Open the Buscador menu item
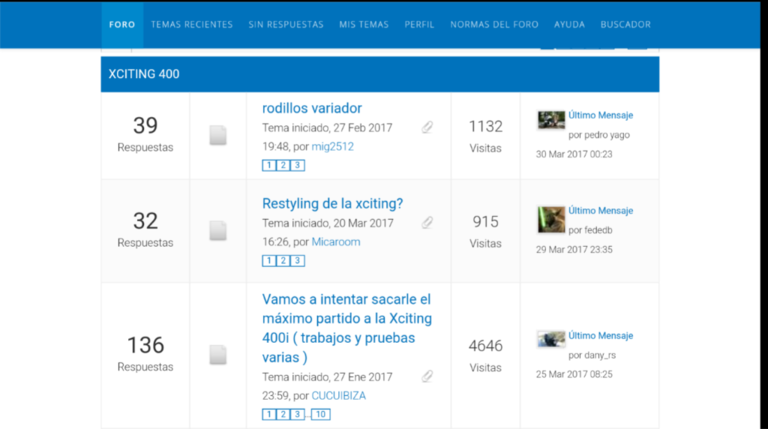 625,24
